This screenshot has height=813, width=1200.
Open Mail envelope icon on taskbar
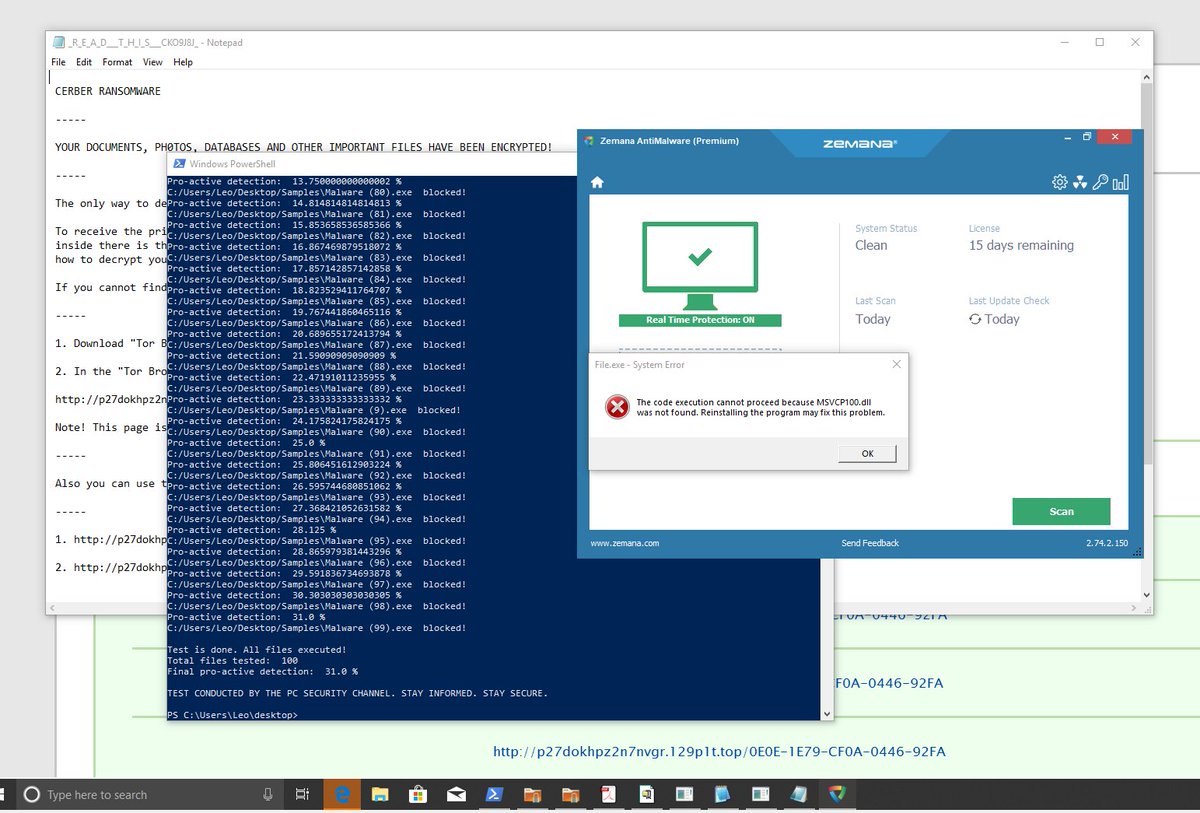tap(456, 795)
